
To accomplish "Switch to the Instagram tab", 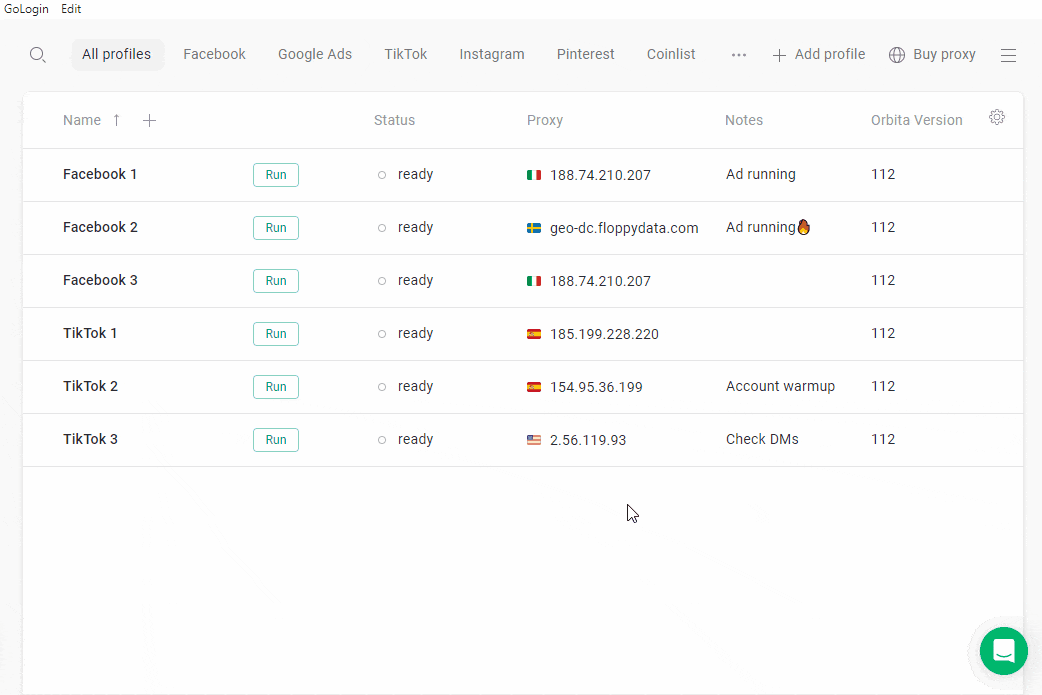I will click(x=492, y=54).
